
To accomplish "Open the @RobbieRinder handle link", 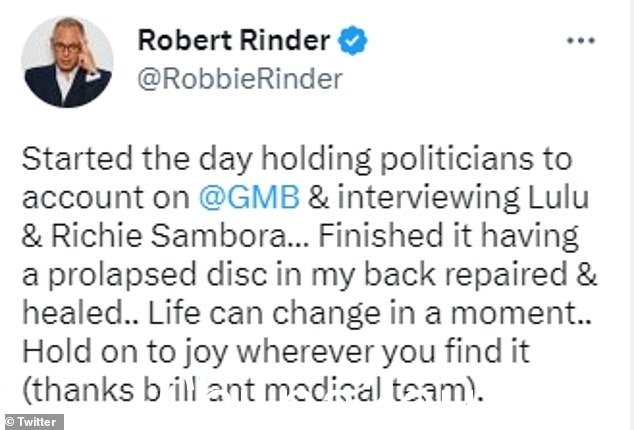I will pyautogui.click(x=240, y=79).
